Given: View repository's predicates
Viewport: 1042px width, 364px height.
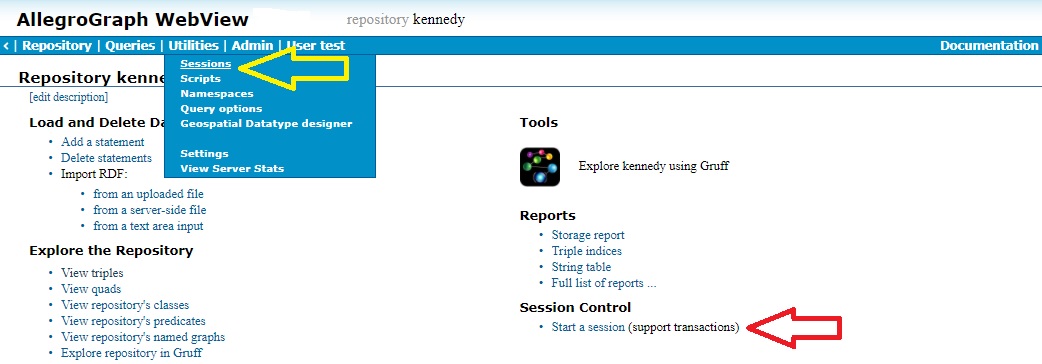Looking at the screenshot, I should 134,321.
